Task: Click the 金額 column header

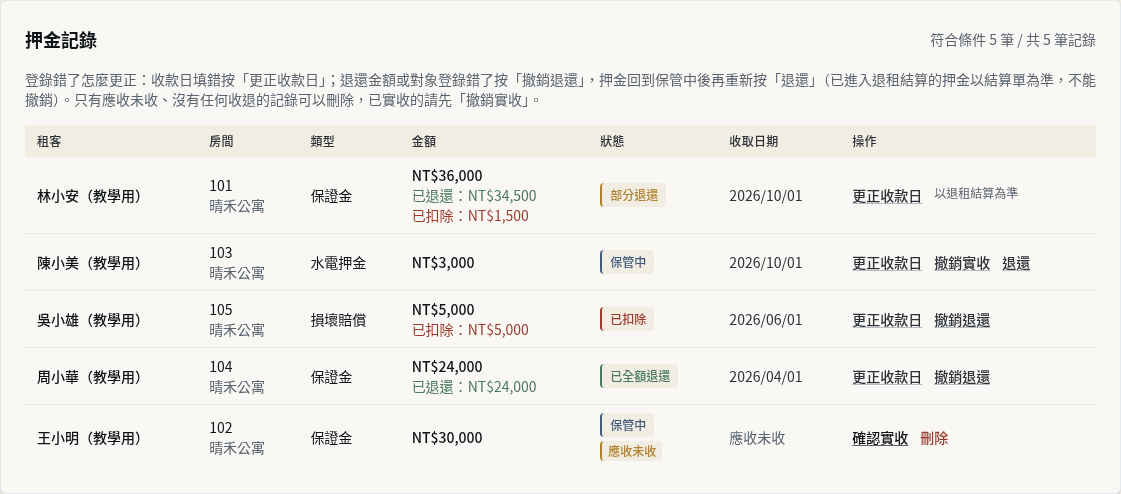Action: click(424, 142)
